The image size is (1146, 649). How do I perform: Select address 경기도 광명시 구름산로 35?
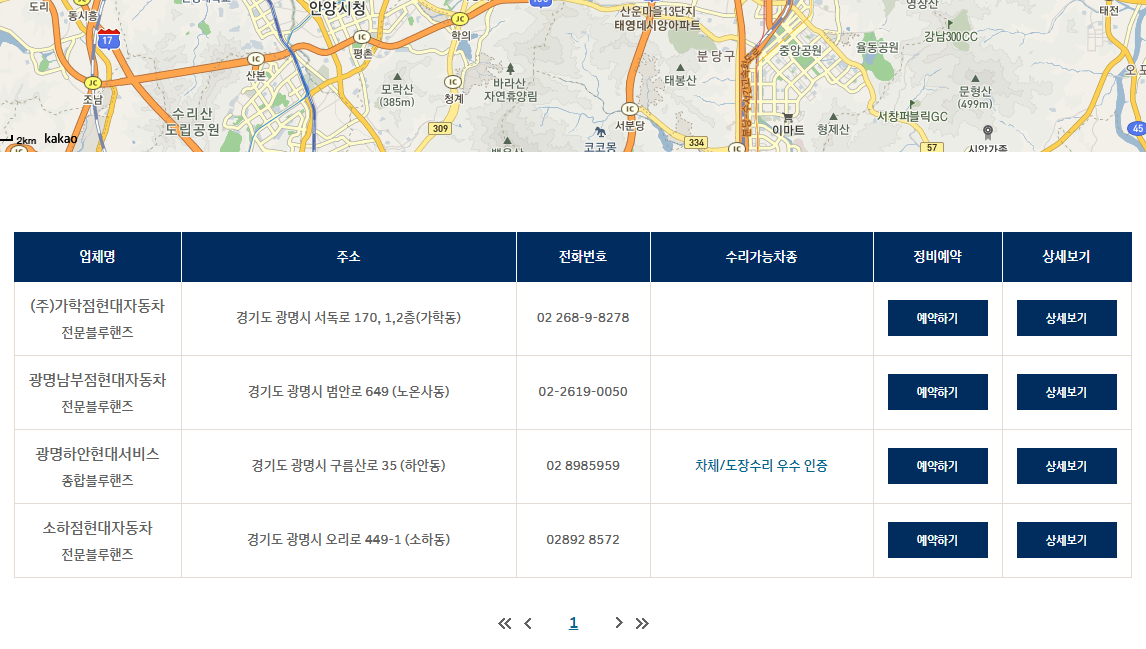(349, 466)
